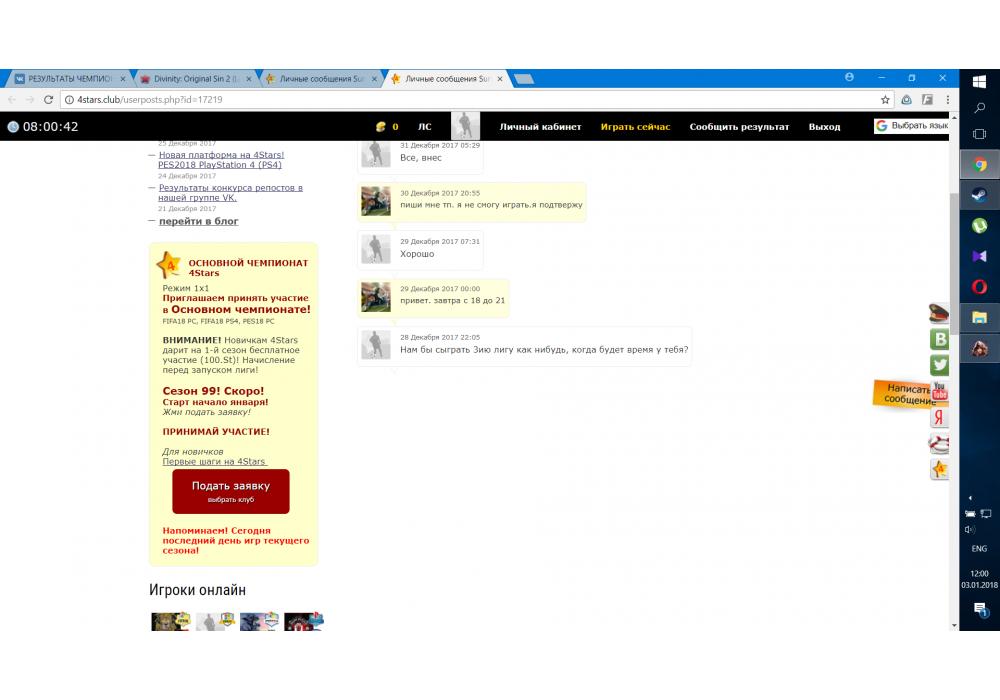Open Steam from the taskbar
Image resolution: width=1000 pixels, height=700 pixels.
(x=980, y=196)
